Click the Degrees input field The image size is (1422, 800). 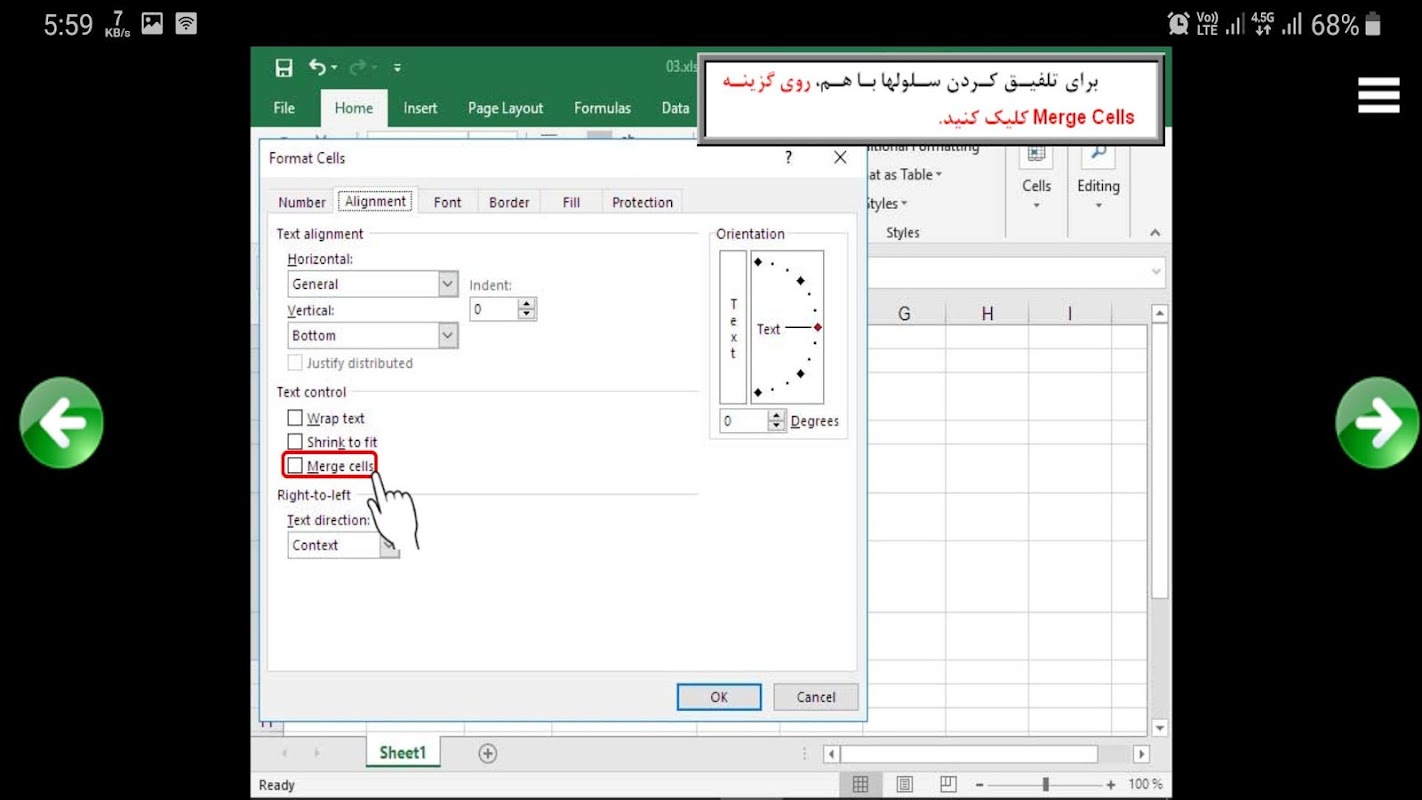click(743, 421)
